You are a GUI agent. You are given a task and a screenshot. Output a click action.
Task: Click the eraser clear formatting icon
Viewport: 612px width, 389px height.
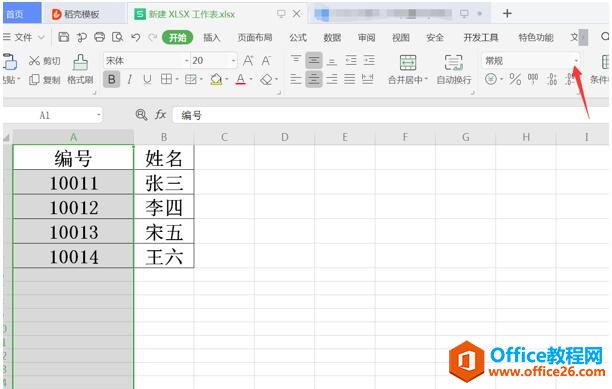click(x=266, y=80)
